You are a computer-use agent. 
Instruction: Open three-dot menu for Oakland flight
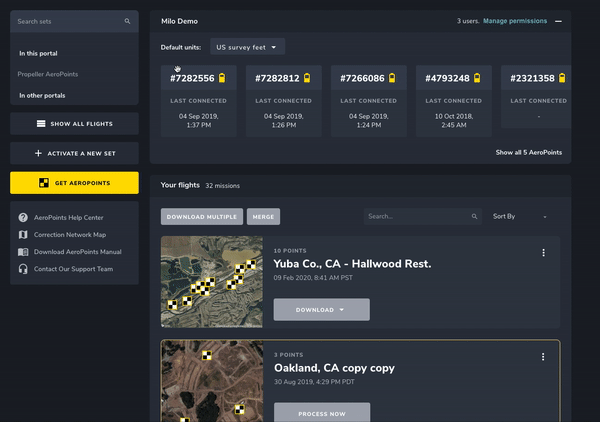point(543,357)
